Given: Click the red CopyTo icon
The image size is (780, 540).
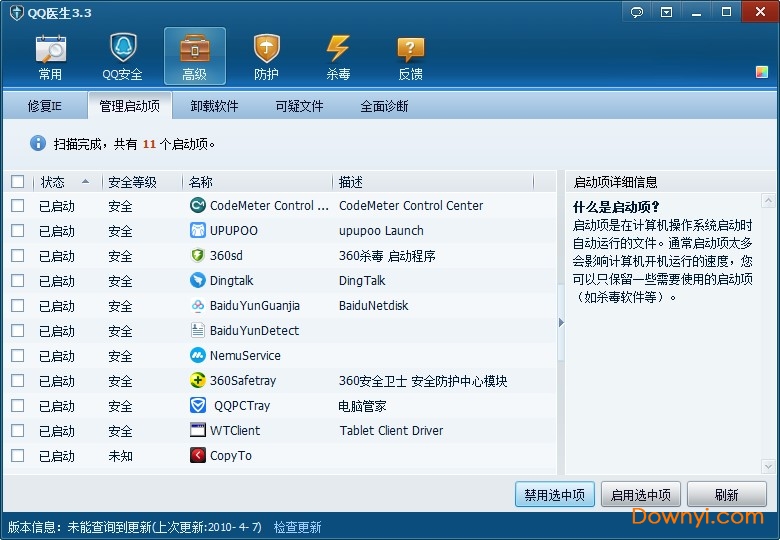Looking at the screenshot, I should 197,455.
